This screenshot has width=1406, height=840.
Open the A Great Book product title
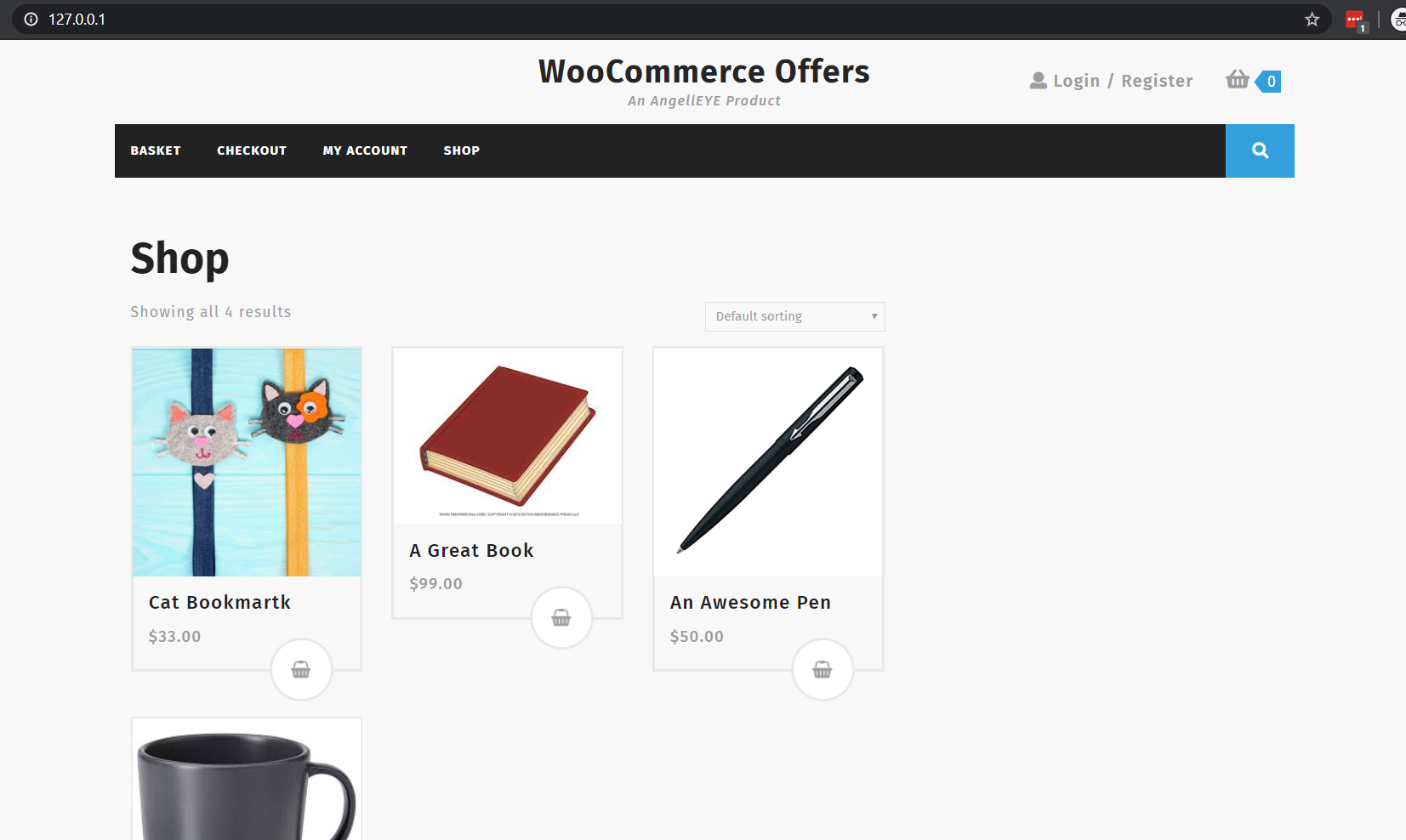[471, 550]
